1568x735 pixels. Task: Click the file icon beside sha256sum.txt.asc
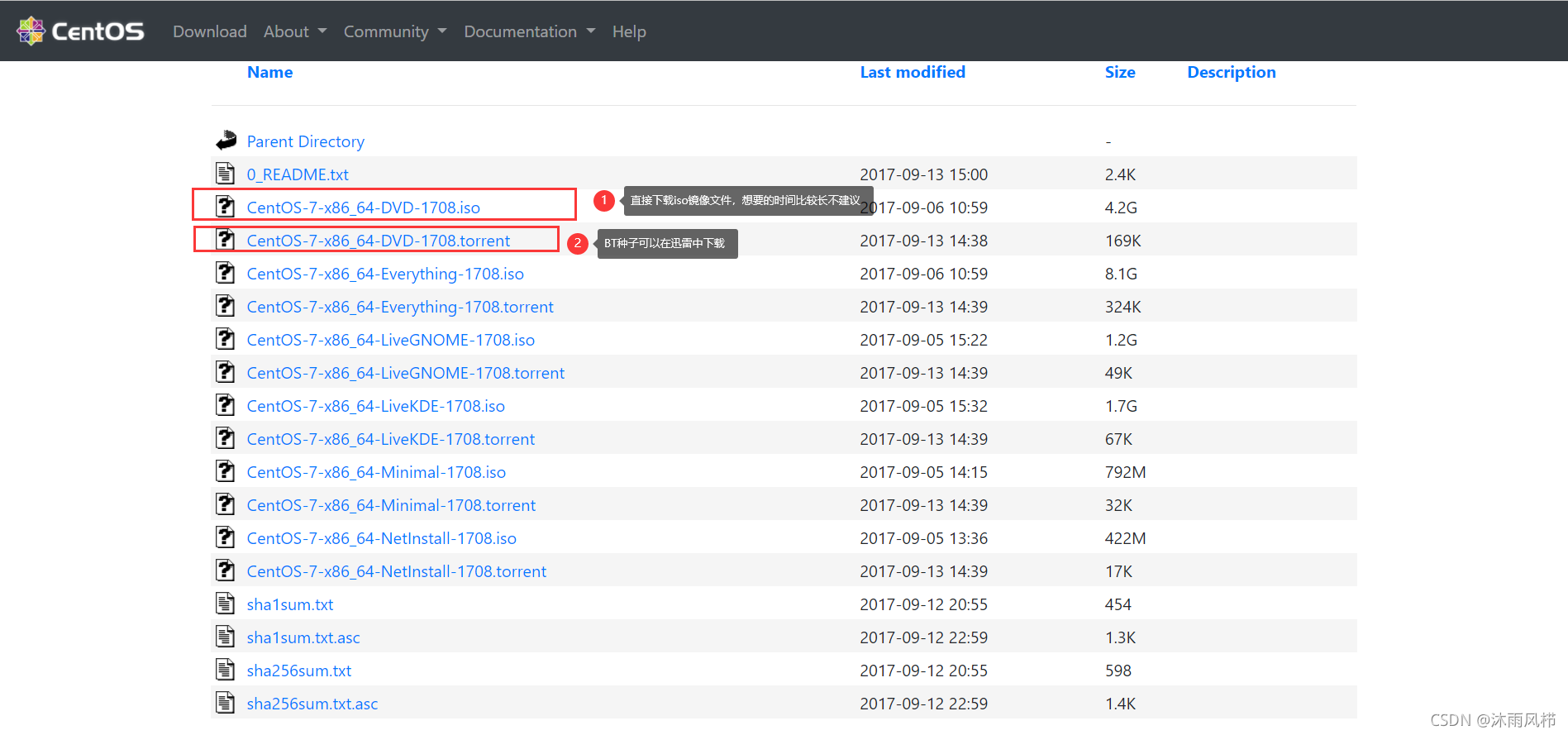coord(225,702)
